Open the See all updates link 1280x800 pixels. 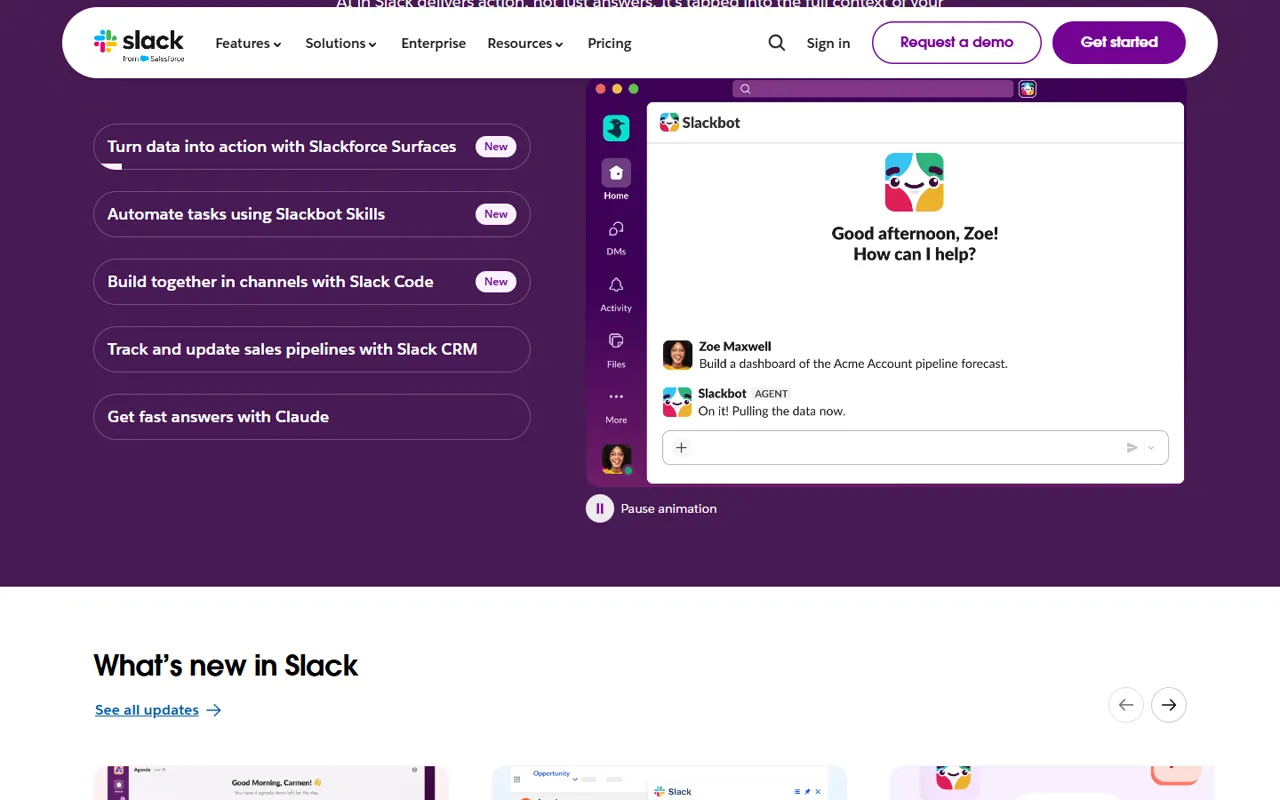point(158,710)
